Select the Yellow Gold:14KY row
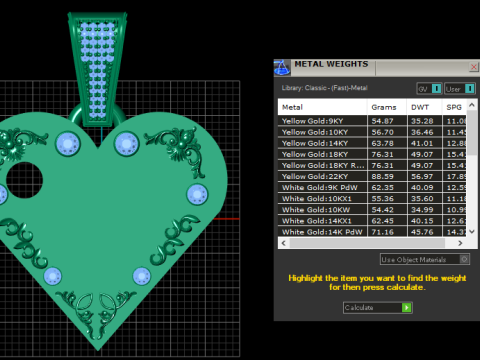Viewport: 480px width, 360px height. [372, 143]
